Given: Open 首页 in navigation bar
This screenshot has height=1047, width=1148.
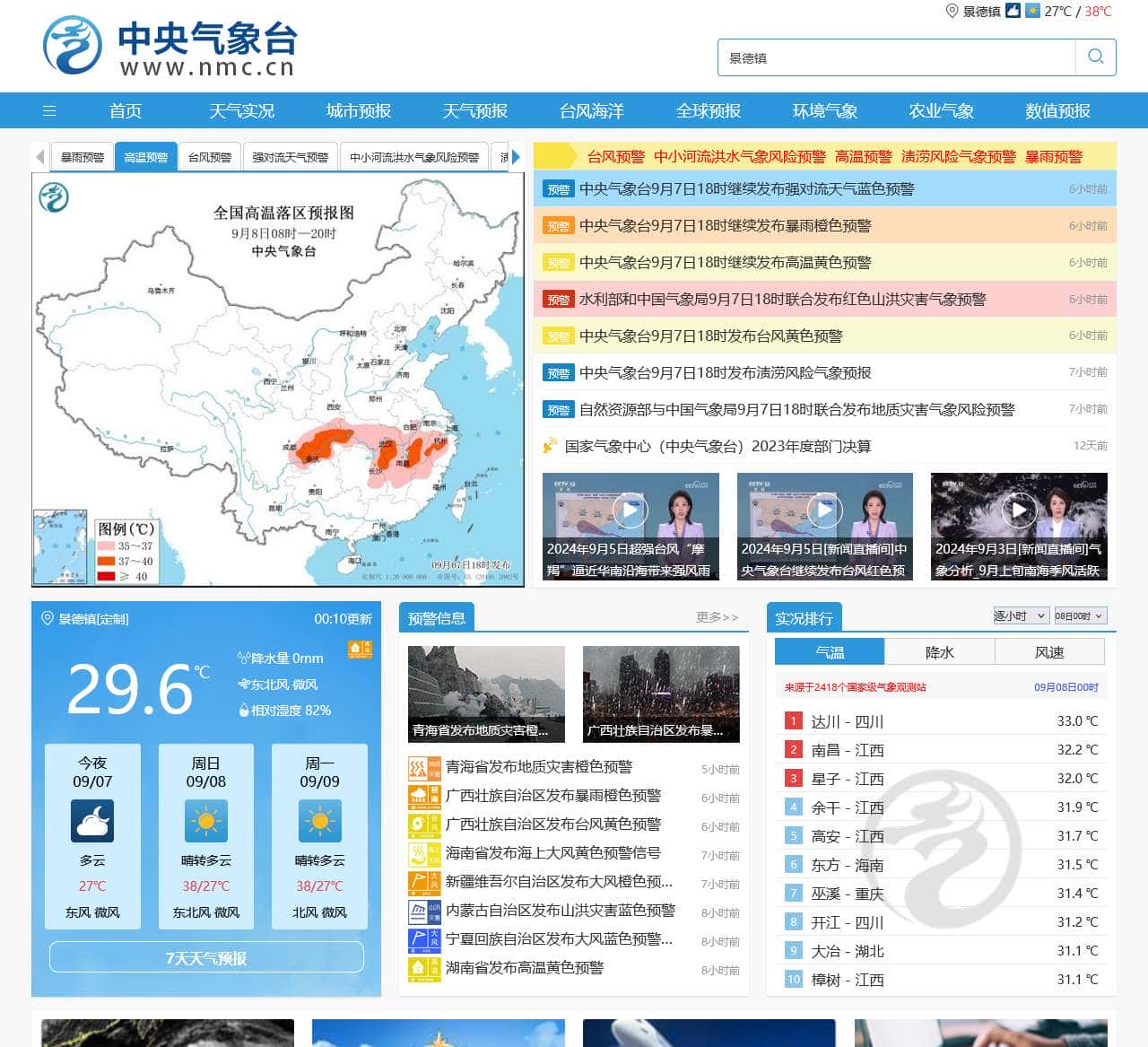Looking at the screenshot, I should tap(126, 110).
